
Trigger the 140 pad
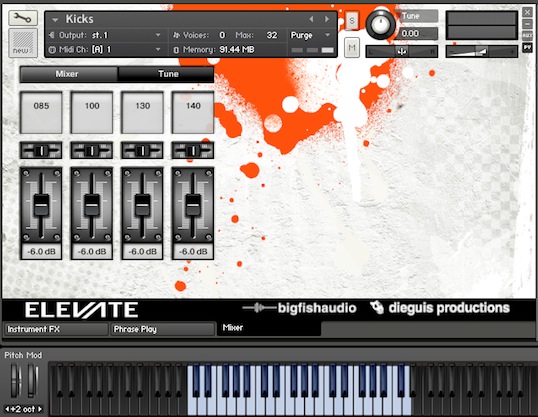(193, 112)
